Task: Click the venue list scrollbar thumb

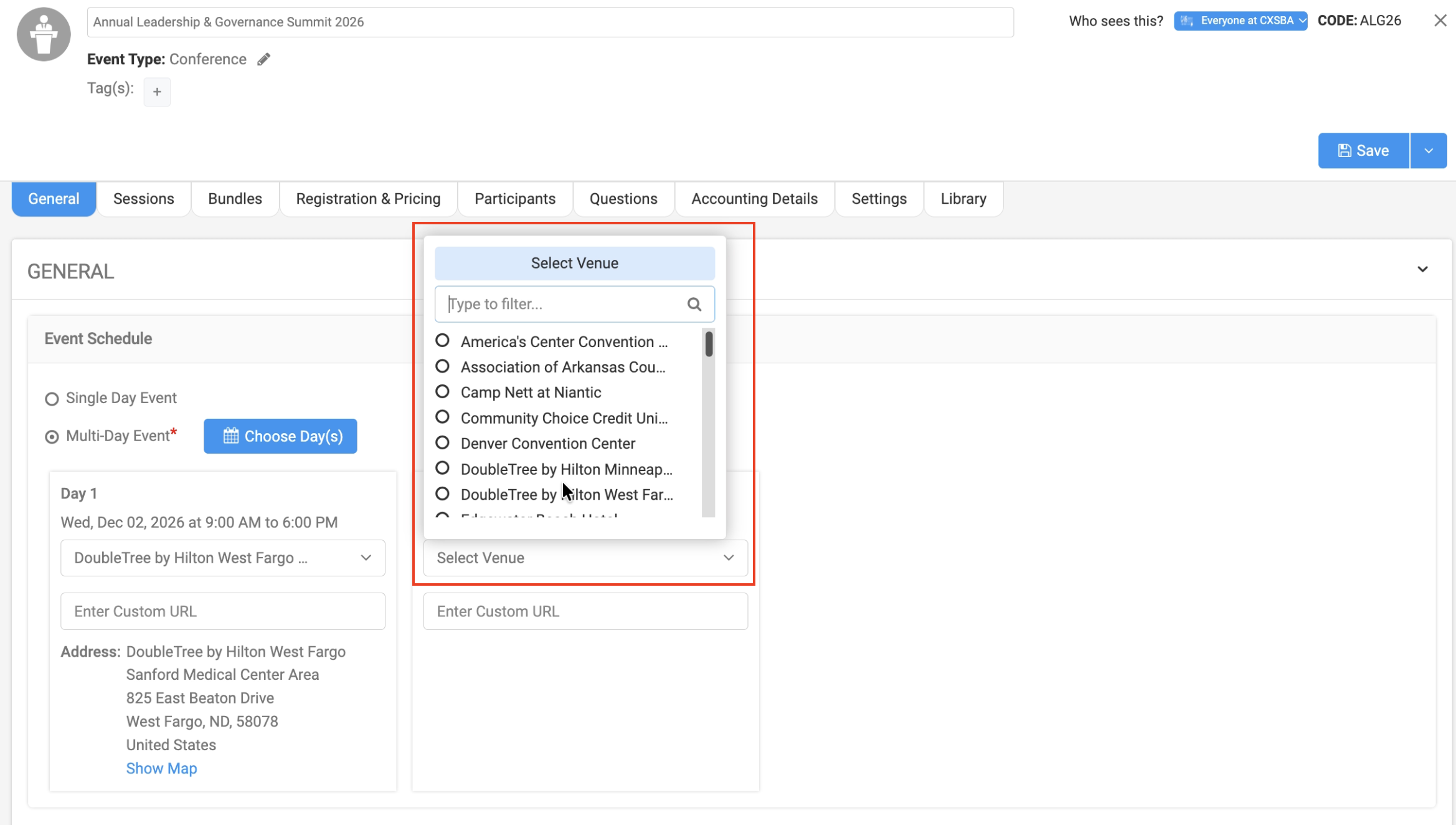Action: point(709,344)
